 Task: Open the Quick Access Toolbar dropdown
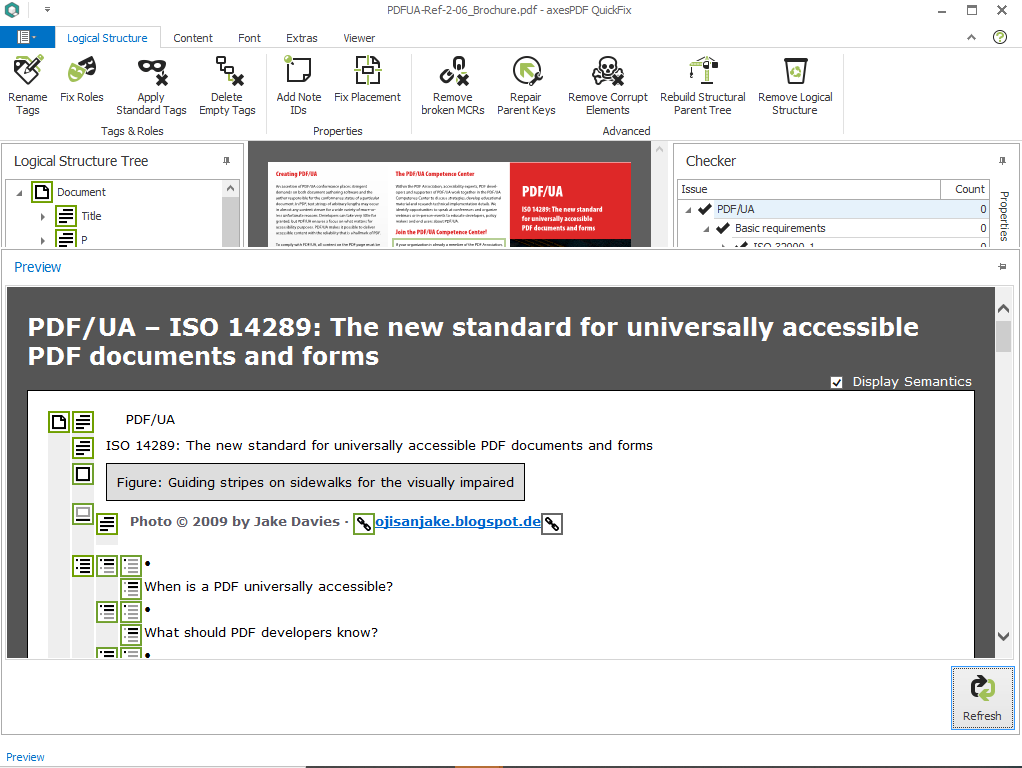47,10
